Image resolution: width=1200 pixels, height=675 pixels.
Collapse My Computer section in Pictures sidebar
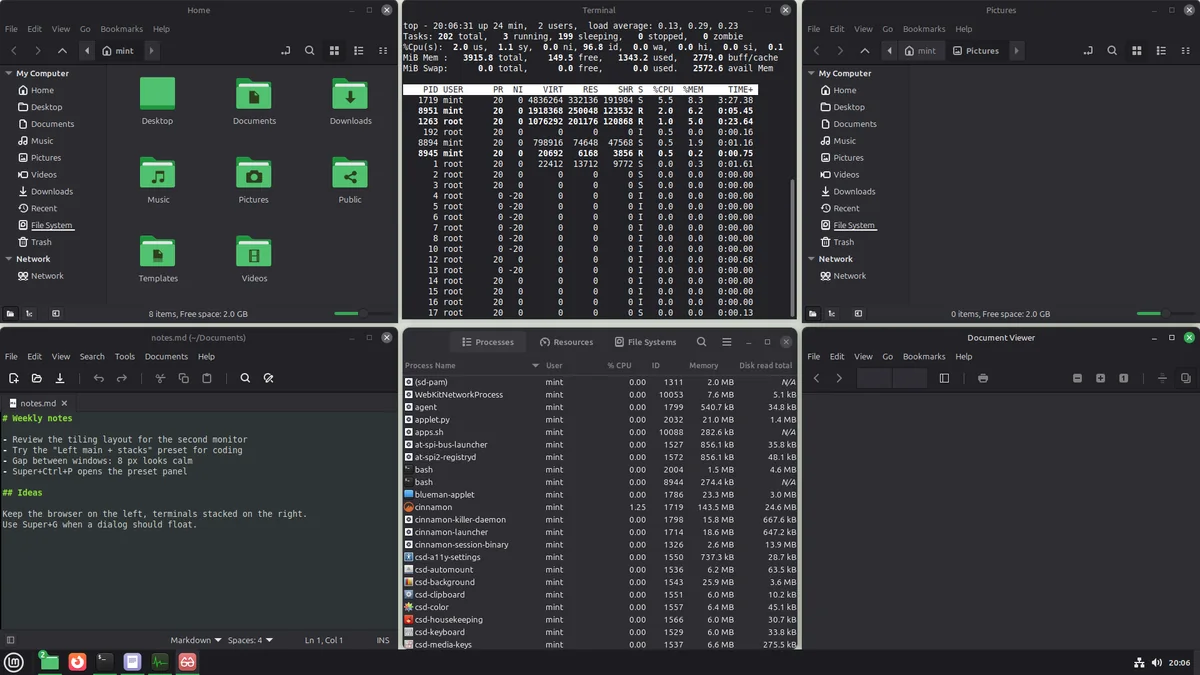(812, 73)
